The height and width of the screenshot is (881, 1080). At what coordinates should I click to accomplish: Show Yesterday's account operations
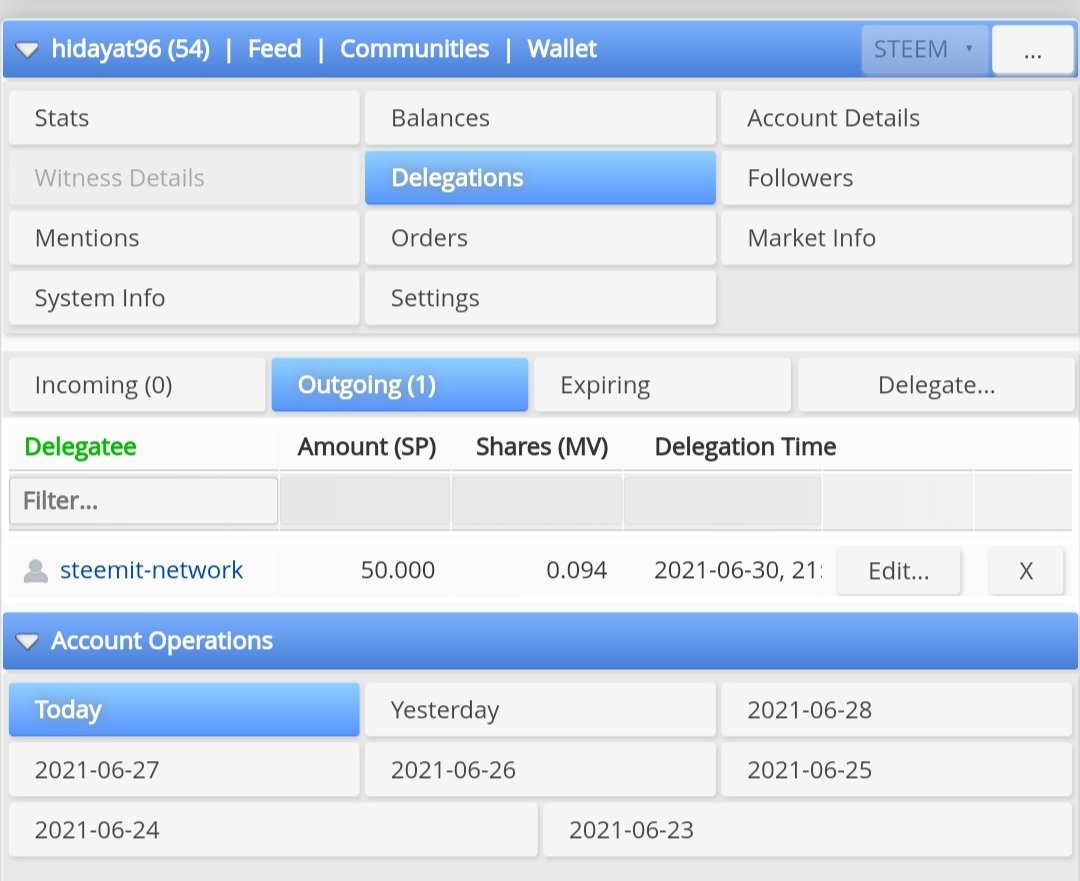coord(540,709)
